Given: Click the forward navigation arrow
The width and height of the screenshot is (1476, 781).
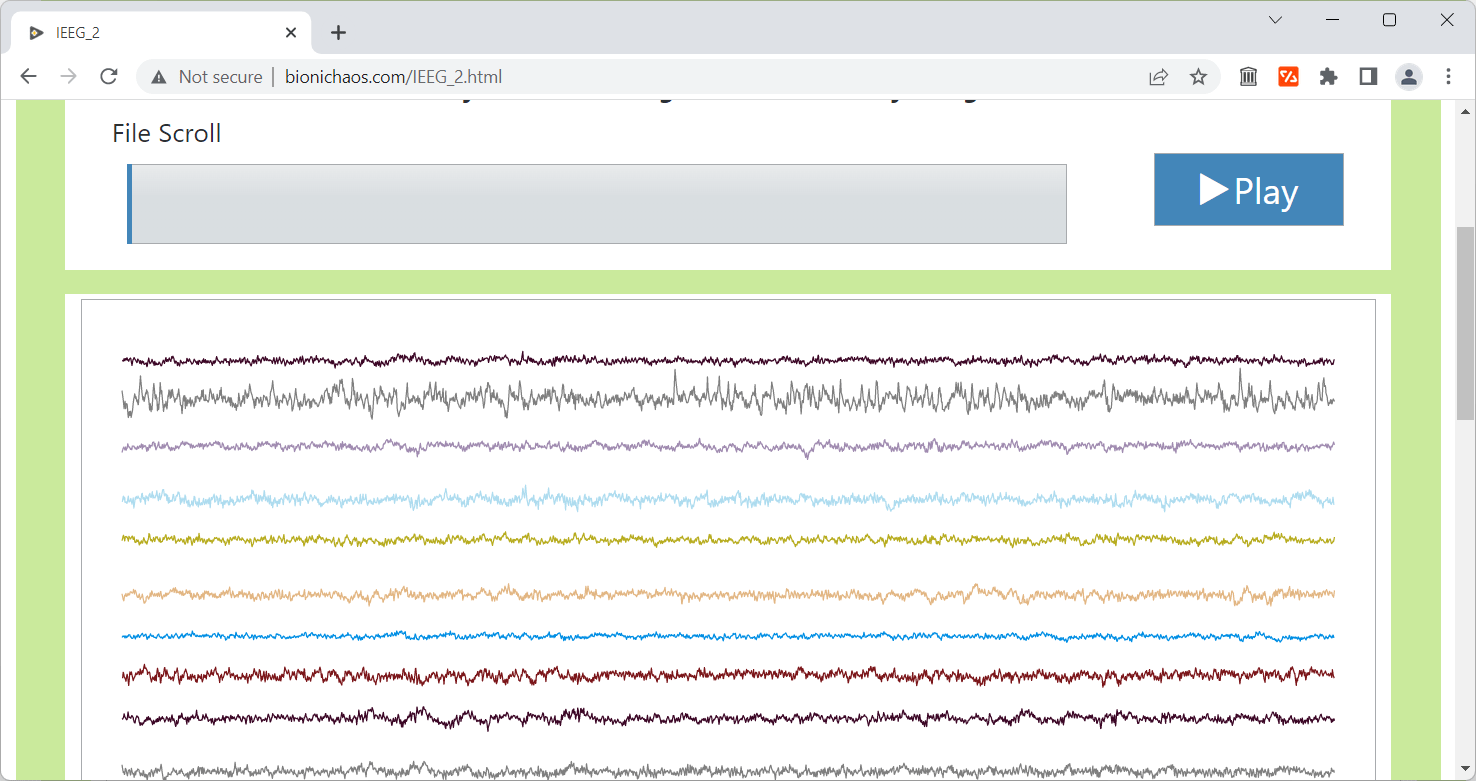Looking at the screenshot, I should [67, 76].
